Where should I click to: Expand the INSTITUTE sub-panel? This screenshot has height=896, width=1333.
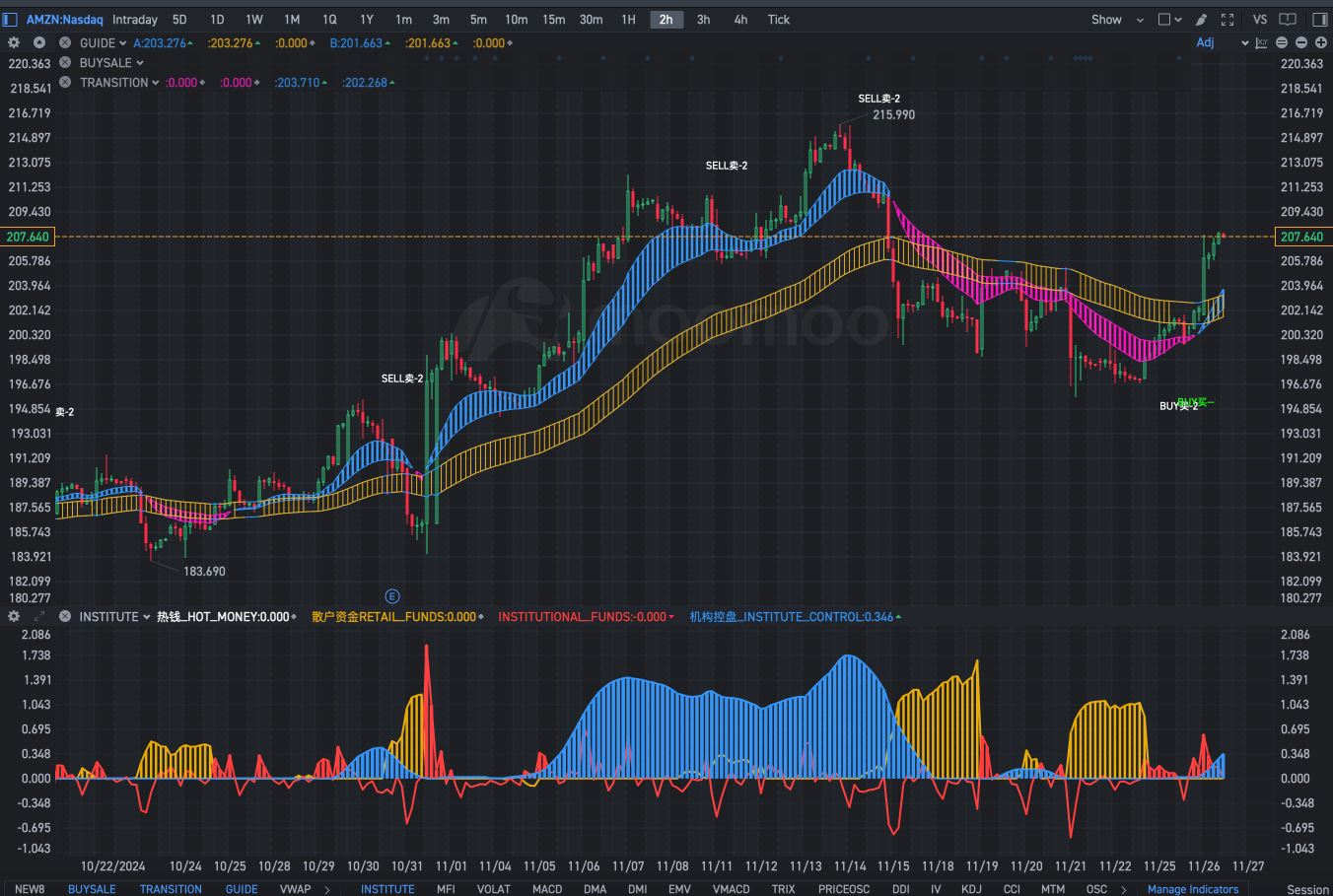pos(39,616)
